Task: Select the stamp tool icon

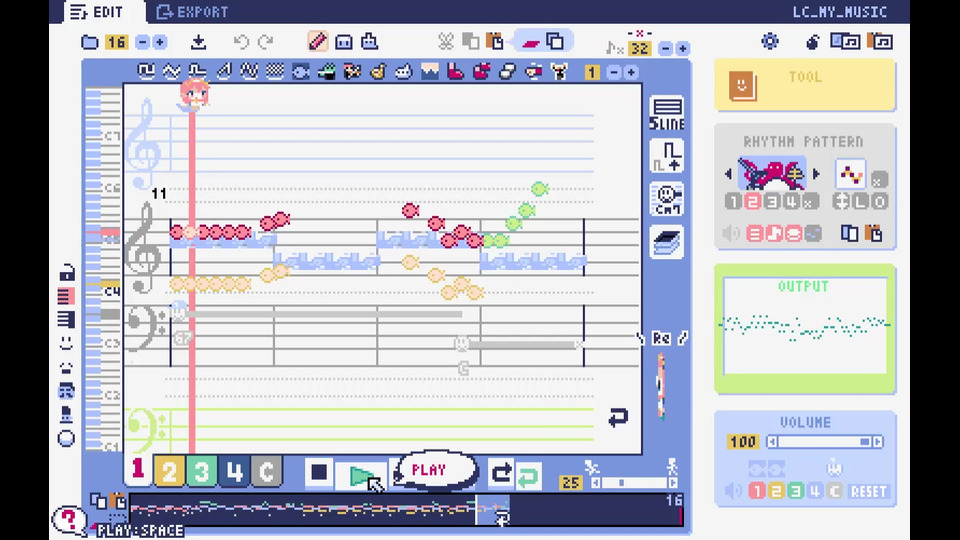Action: pos(369,42)
